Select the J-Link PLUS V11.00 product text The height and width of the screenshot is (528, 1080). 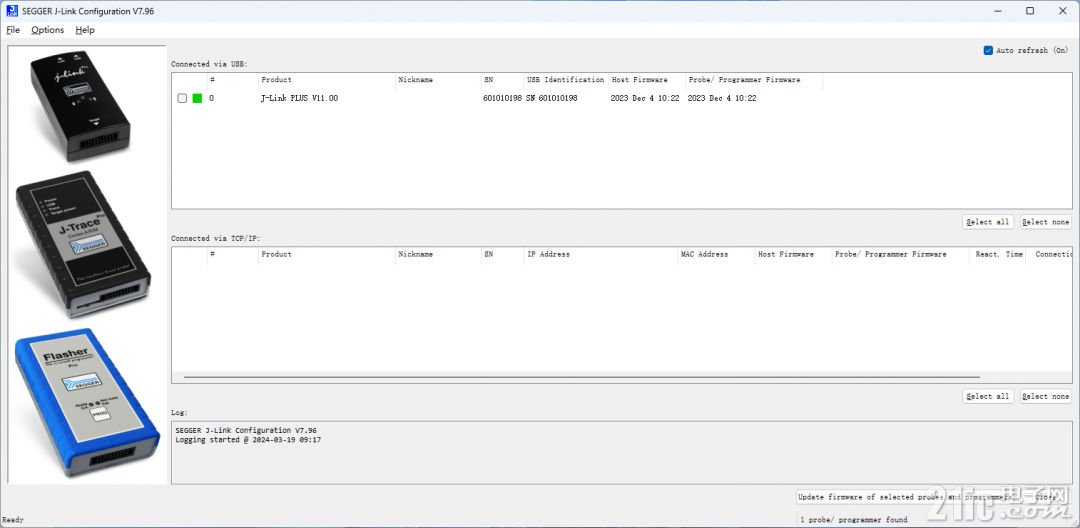tap(300, 98)
